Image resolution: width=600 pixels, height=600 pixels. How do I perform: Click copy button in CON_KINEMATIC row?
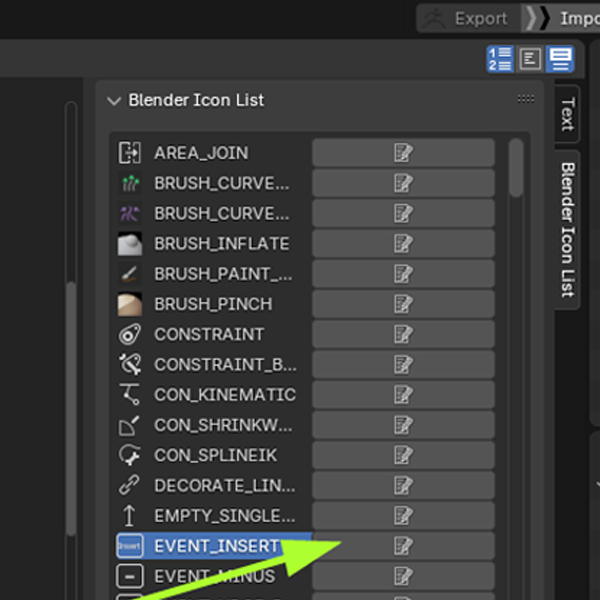[403, 395]
